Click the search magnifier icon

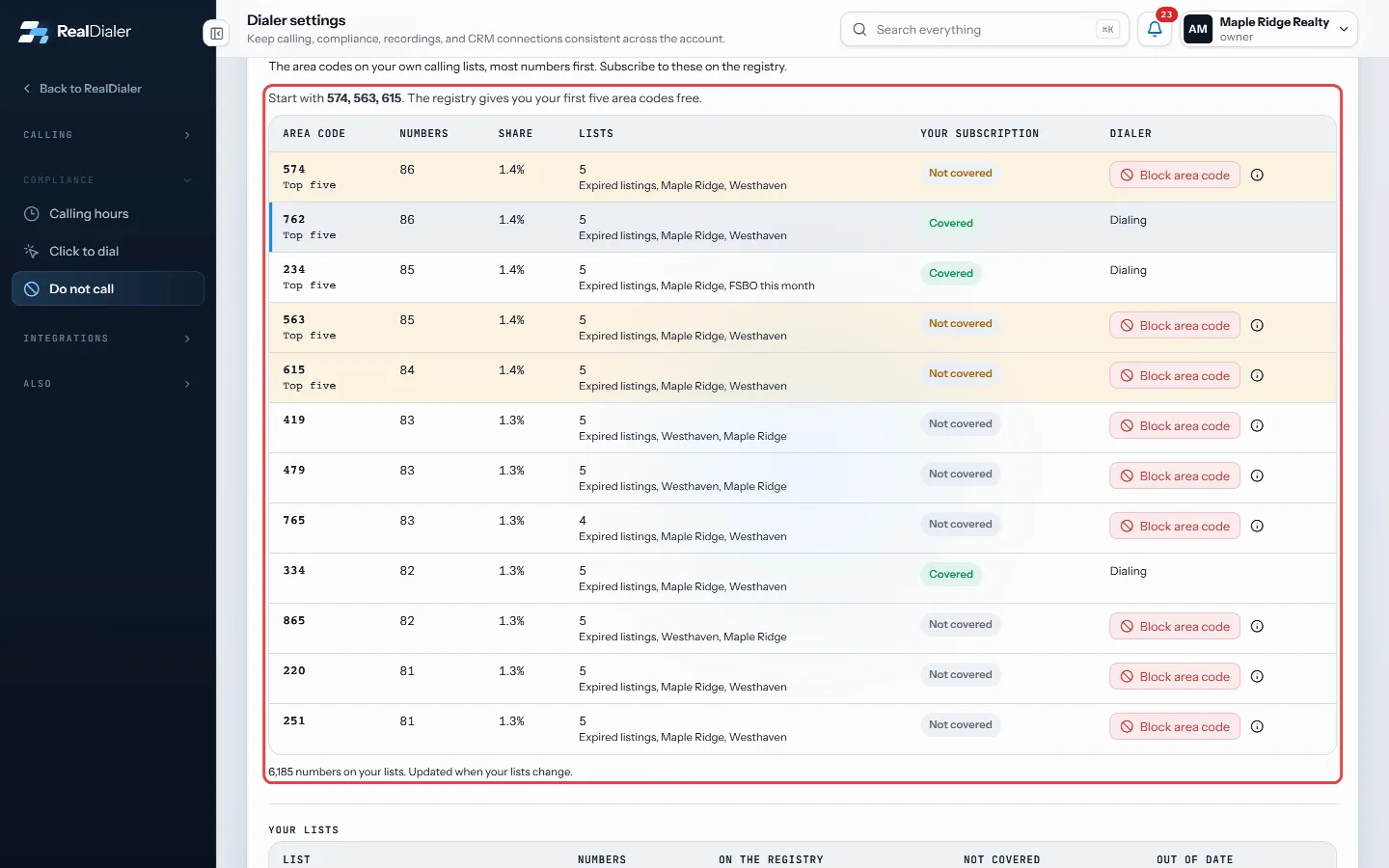click(x=859, y=30)
